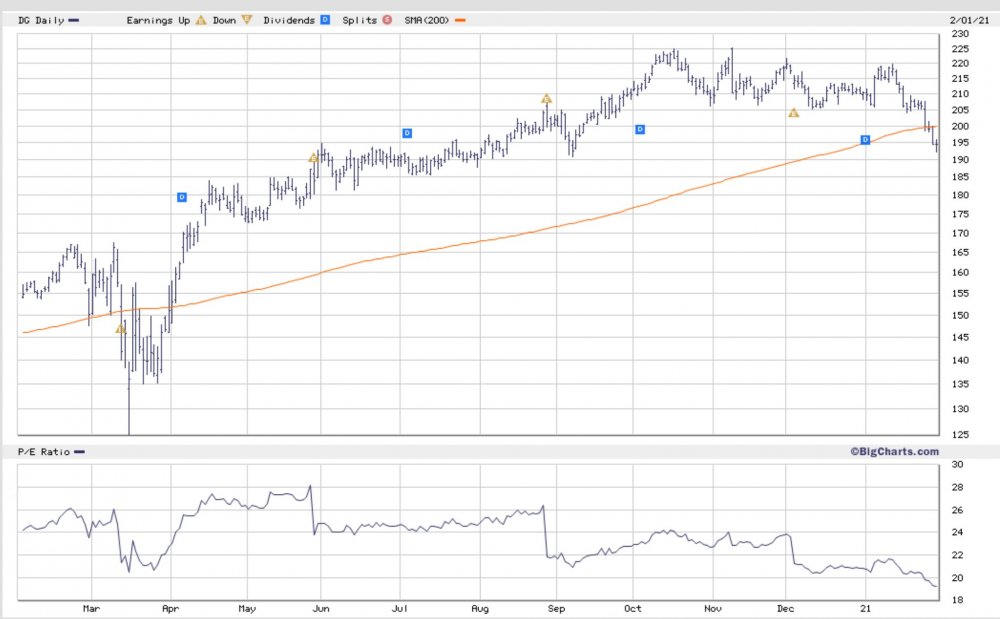
Task: Click the P/E Ratio panel label
Action: point(44,452)
